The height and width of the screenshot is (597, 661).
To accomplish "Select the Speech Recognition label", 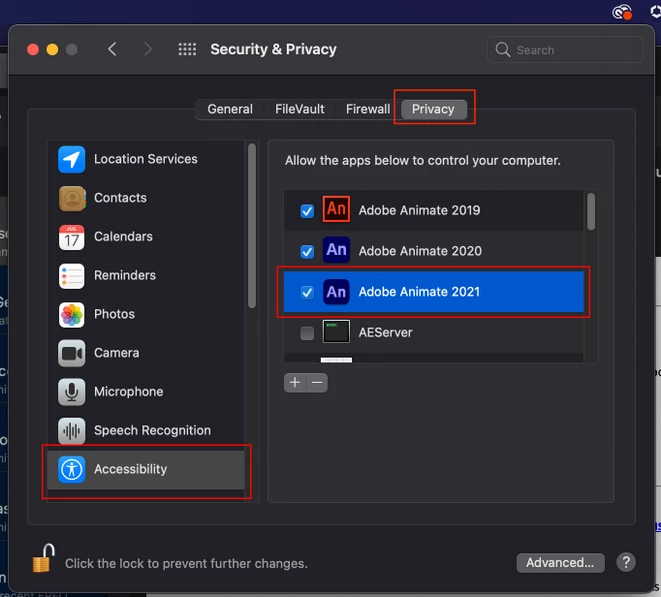I will coord(153,430).
